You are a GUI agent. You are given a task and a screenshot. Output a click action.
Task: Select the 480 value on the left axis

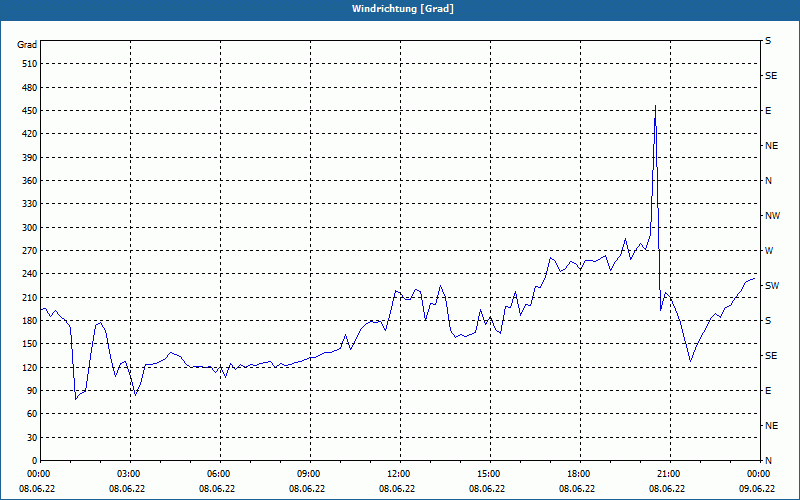pos(30,88)
